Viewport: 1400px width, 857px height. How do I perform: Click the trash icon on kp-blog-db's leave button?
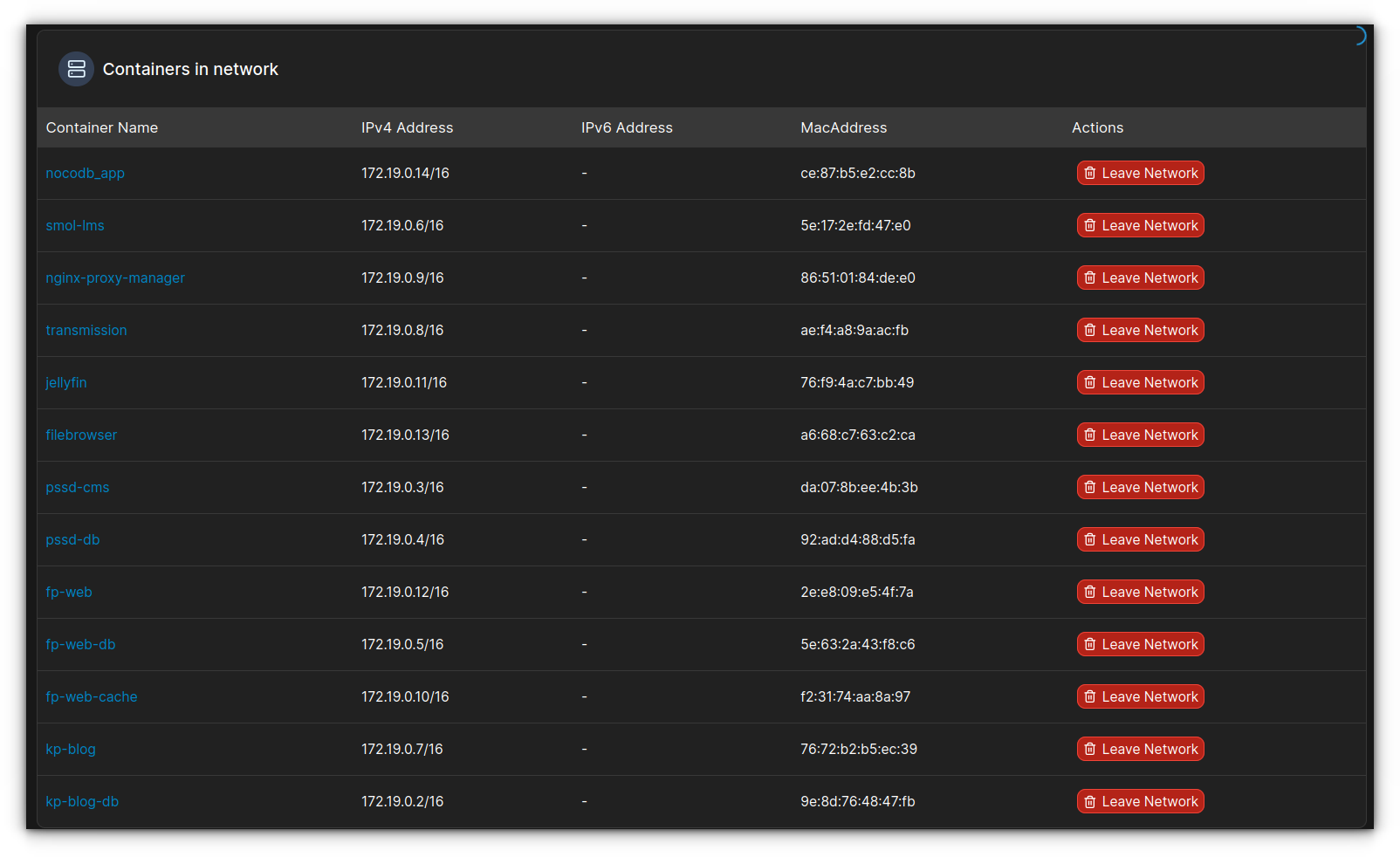click(x=1090, y=800)
